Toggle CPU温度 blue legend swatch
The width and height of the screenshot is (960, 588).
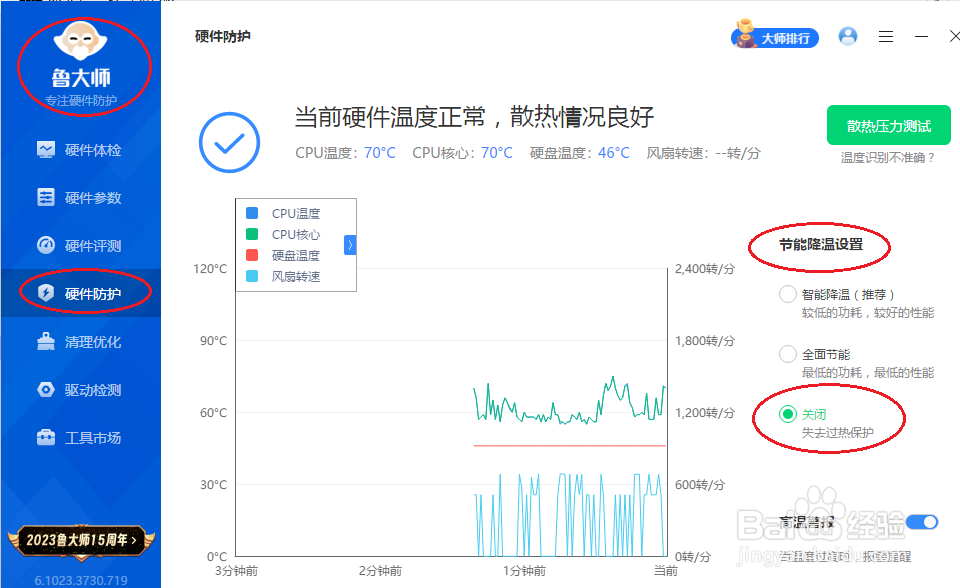click(252, 213)
